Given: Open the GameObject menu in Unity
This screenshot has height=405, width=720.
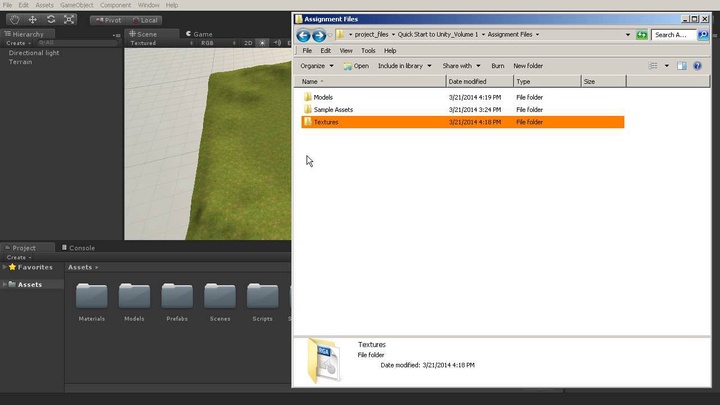Looking at the screenshot, I should 77,5.
